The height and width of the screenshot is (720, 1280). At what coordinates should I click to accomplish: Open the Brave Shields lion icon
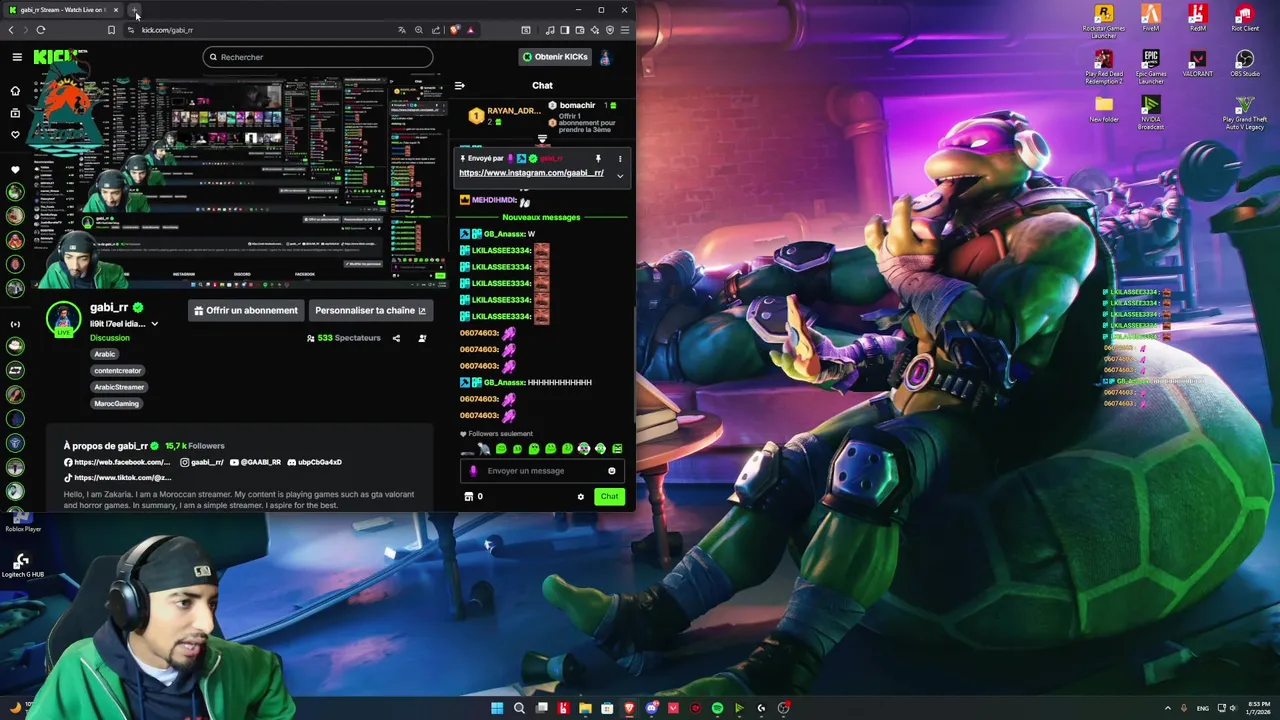455,30
